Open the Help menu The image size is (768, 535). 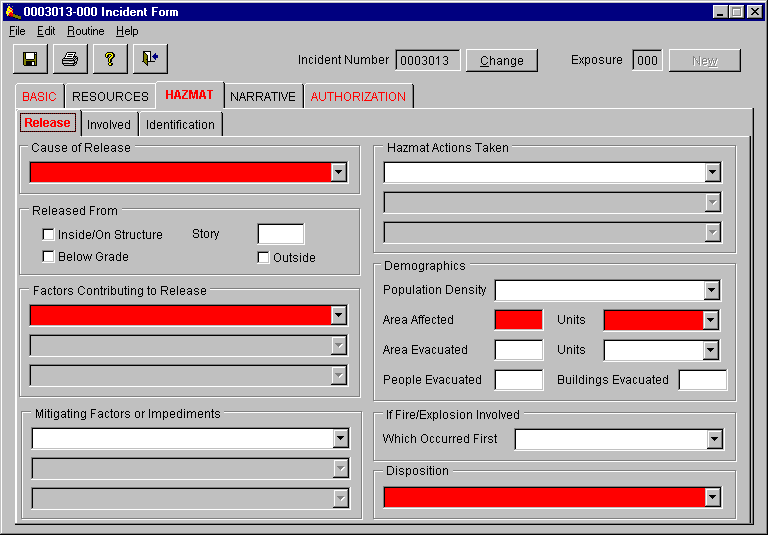127,31
